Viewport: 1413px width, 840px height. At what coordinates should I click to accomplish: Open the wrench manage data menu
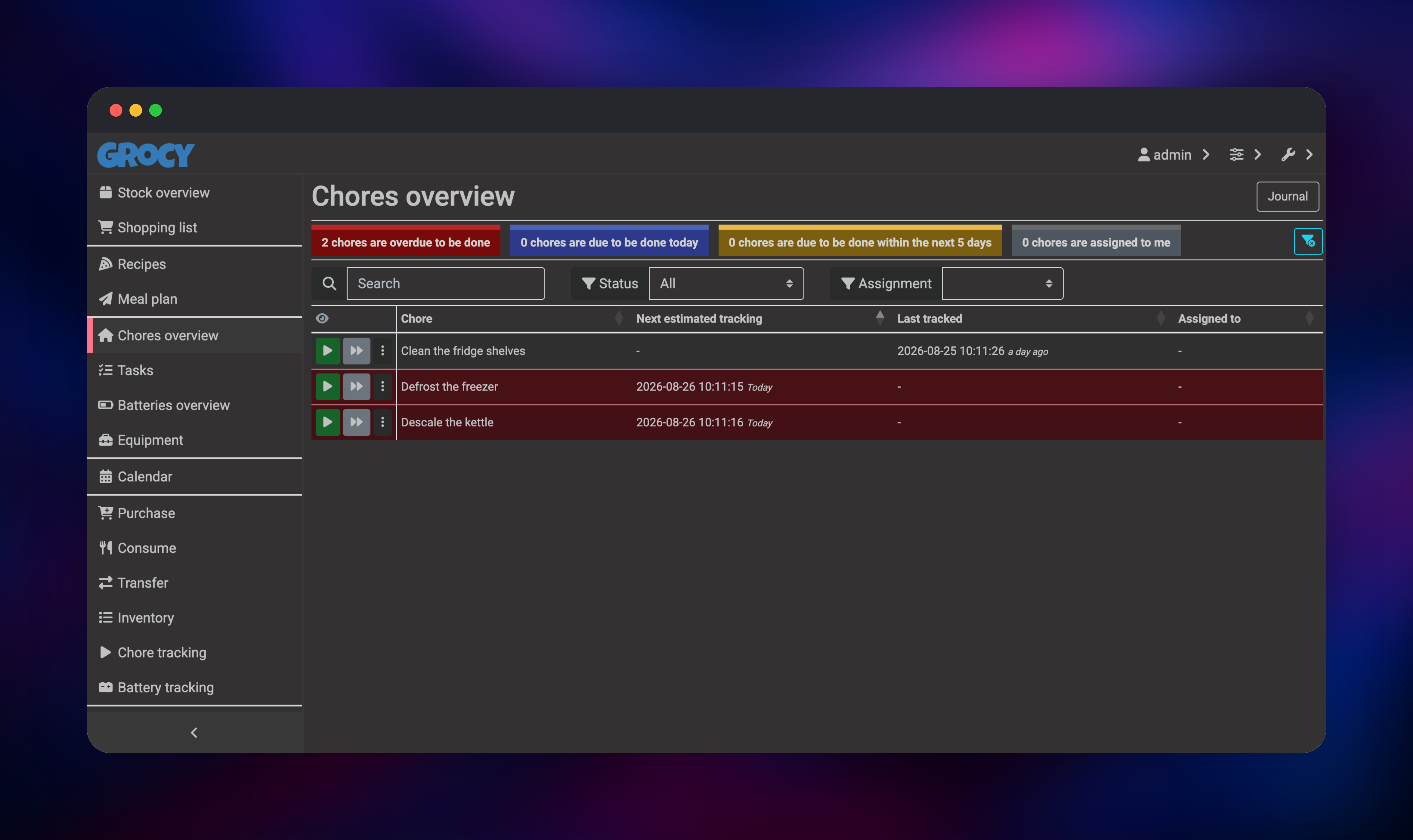1297,154
